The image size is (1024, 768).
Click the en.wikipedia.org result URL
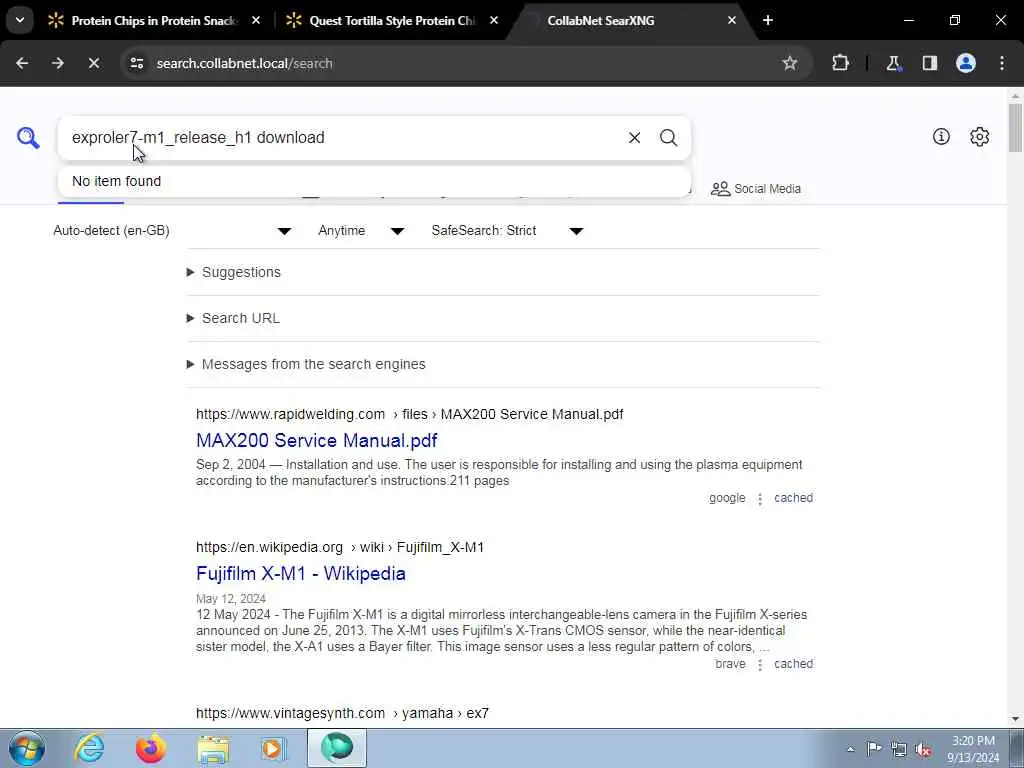(x=340, y=547)
